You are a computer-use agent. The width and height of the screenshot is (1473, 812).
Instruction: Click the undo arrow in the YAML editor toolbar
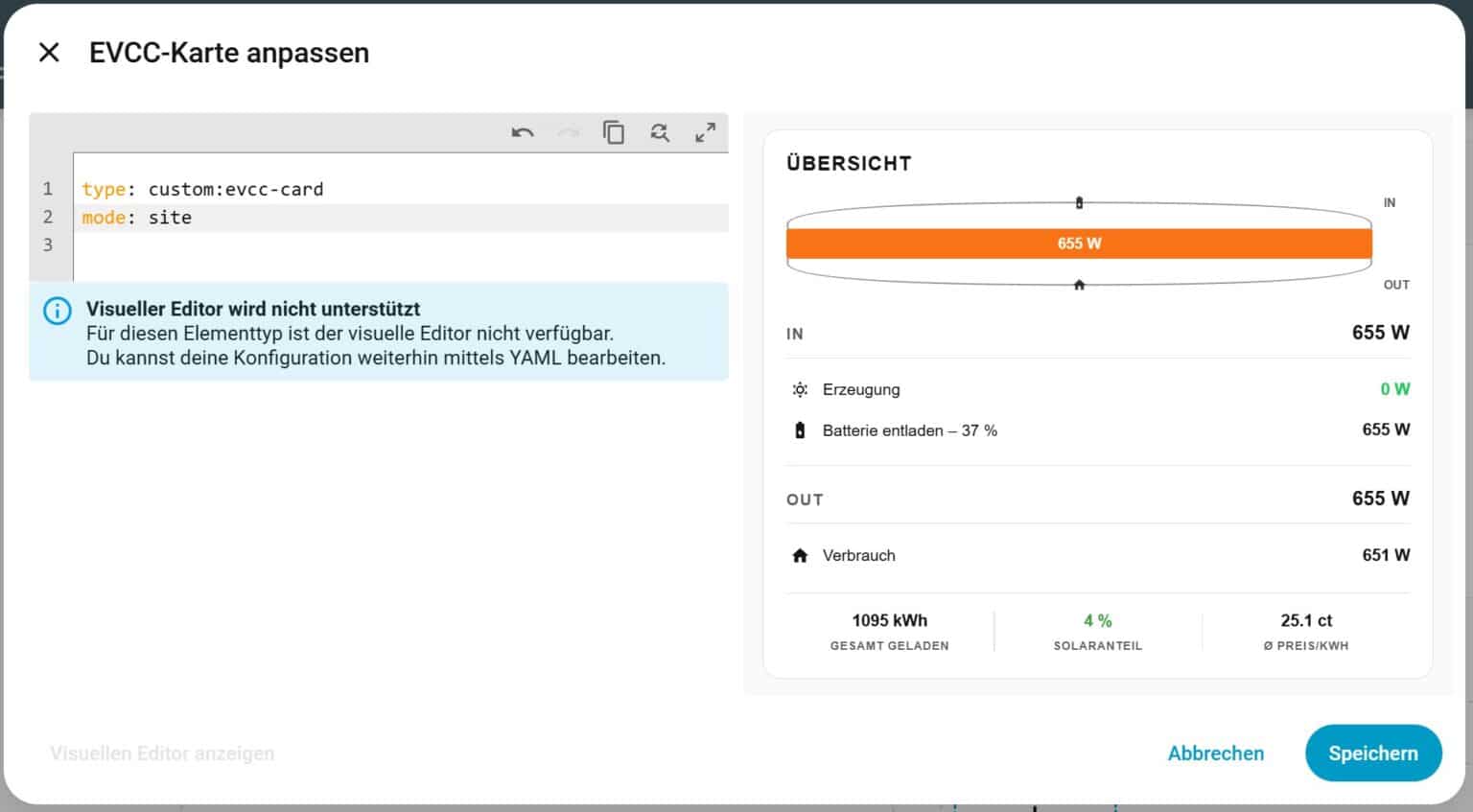point(523,132)
